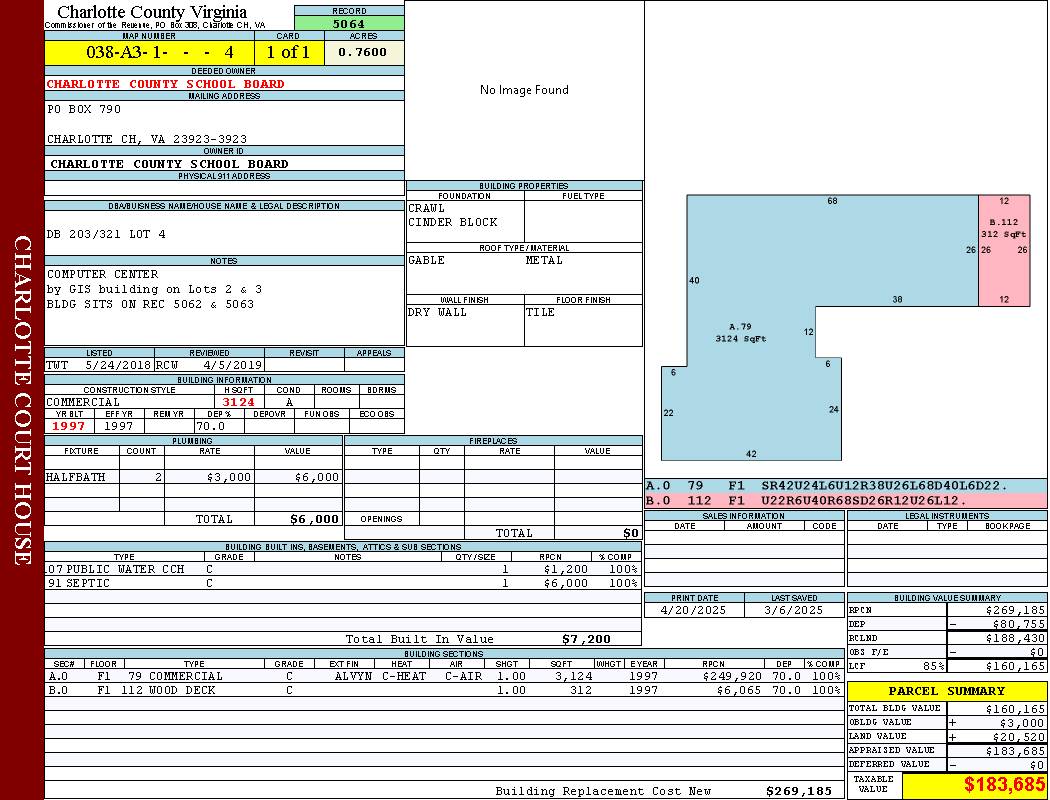Click TOTAL BLDG VALUE $160,165
This screenshot has height=800, width=1050.
click(x=1015, y=708)
